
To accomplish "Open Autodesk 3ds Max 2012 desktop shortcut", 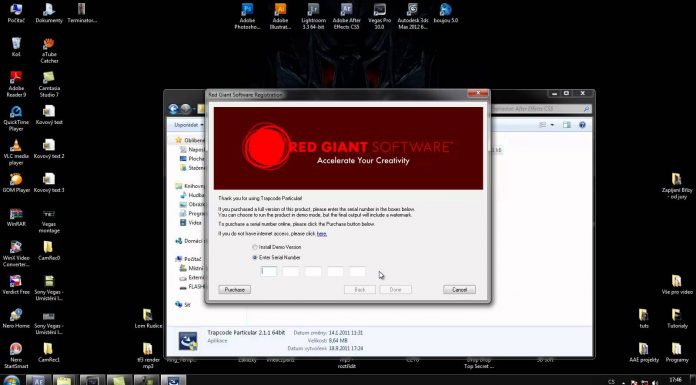I will [x=412, y=16].
